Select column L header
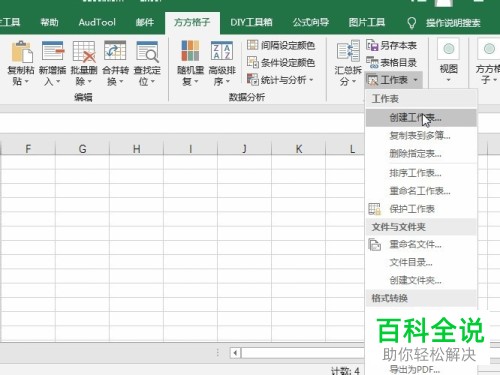Image resolution: width=500 pixels, height=375 pixels. 345,149
